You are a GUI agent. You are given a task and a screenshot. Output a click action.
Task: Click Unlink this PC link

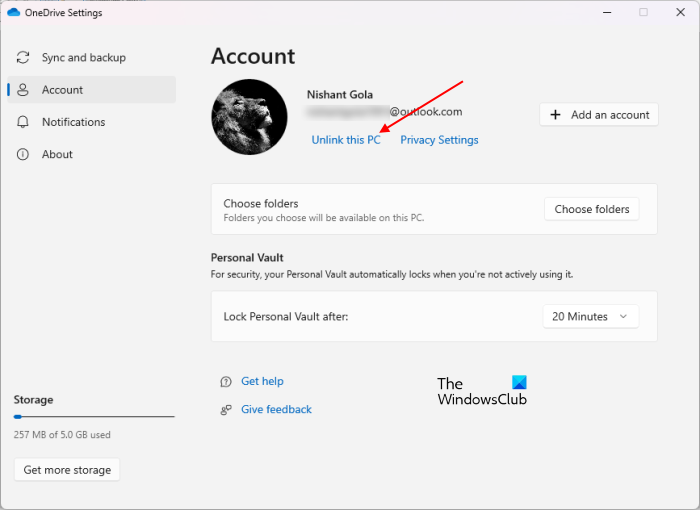(x=346, y=140)
